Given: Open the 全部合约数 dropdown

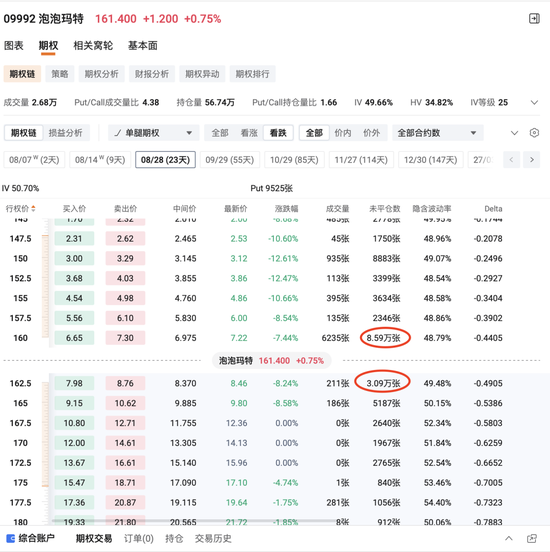Looking at the screenshot, I should (437, 133).
